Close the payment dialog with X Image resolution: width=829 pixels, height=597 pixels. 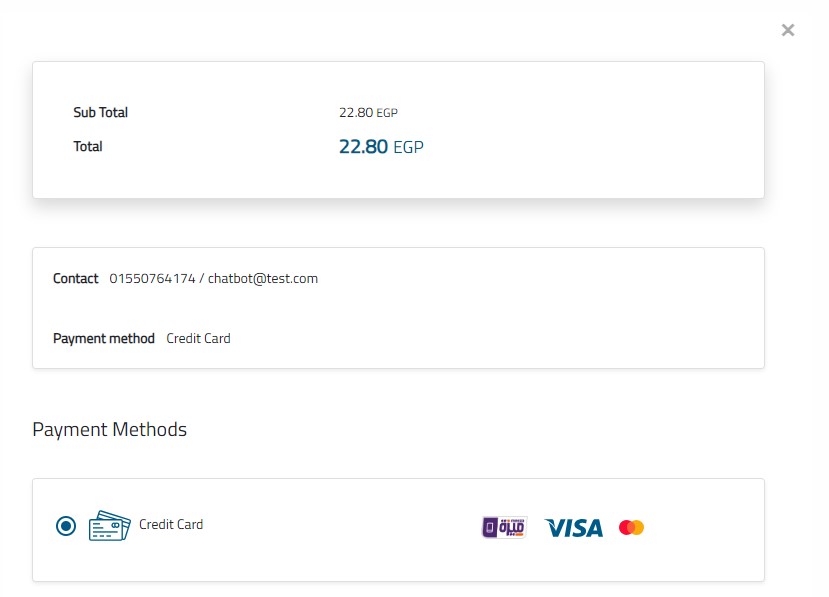pyautogui.click(x=788, y=30)
